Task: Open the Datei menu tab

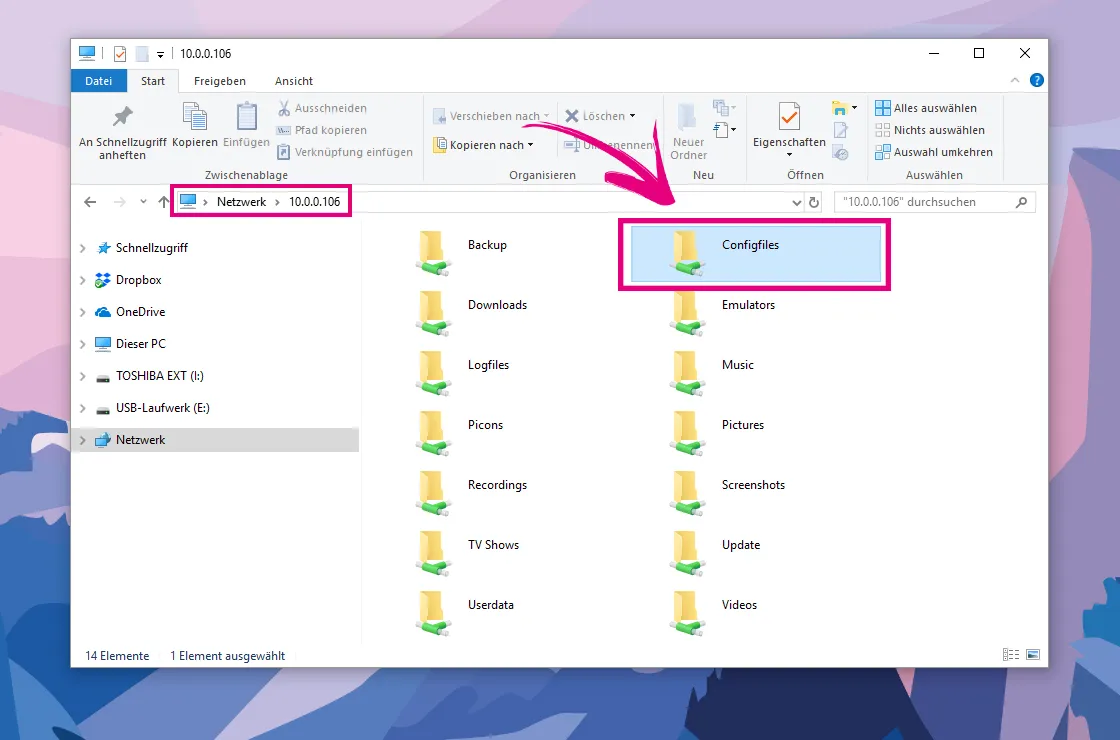Action: [x=99, y=81]
